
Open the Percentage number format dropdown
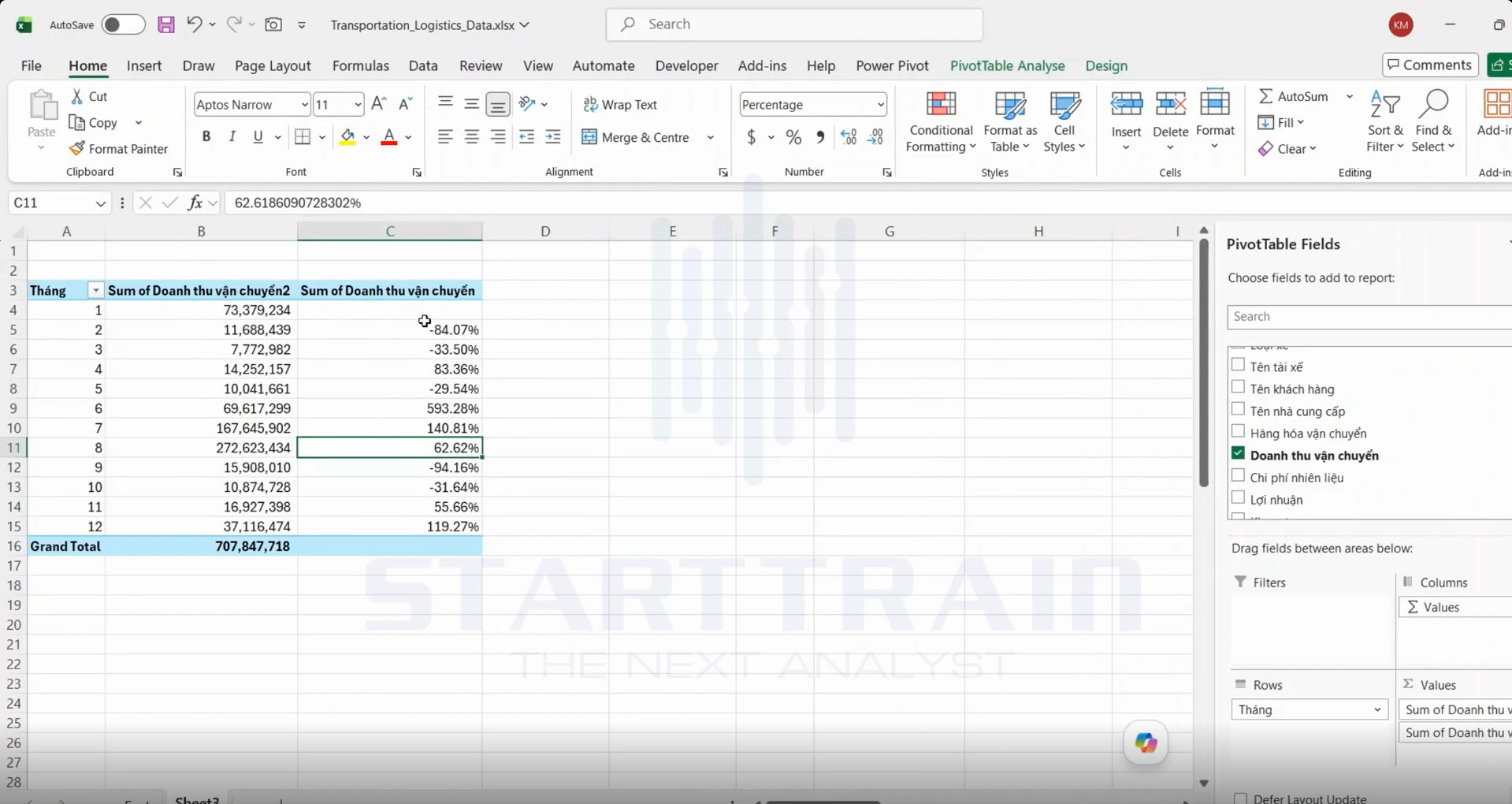(880, 104)
